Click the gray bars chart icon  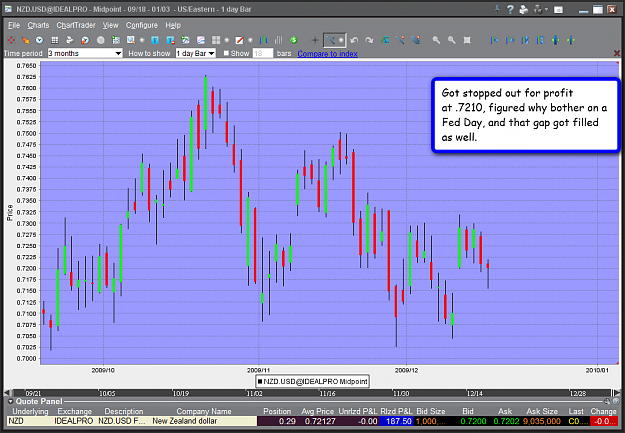(279, 40)
